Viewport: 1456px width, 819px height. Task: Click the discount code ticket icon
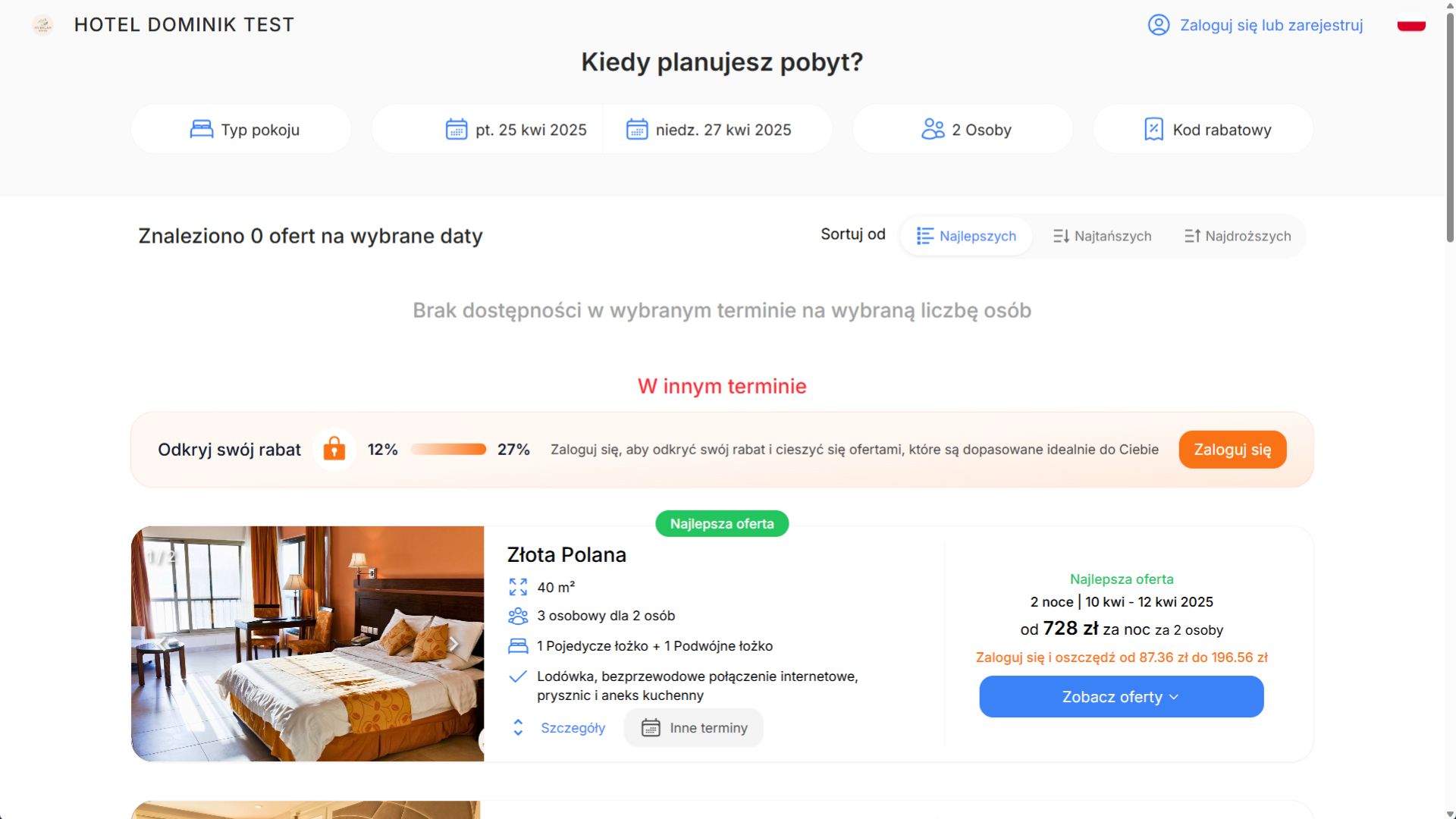click(1152, 129)
